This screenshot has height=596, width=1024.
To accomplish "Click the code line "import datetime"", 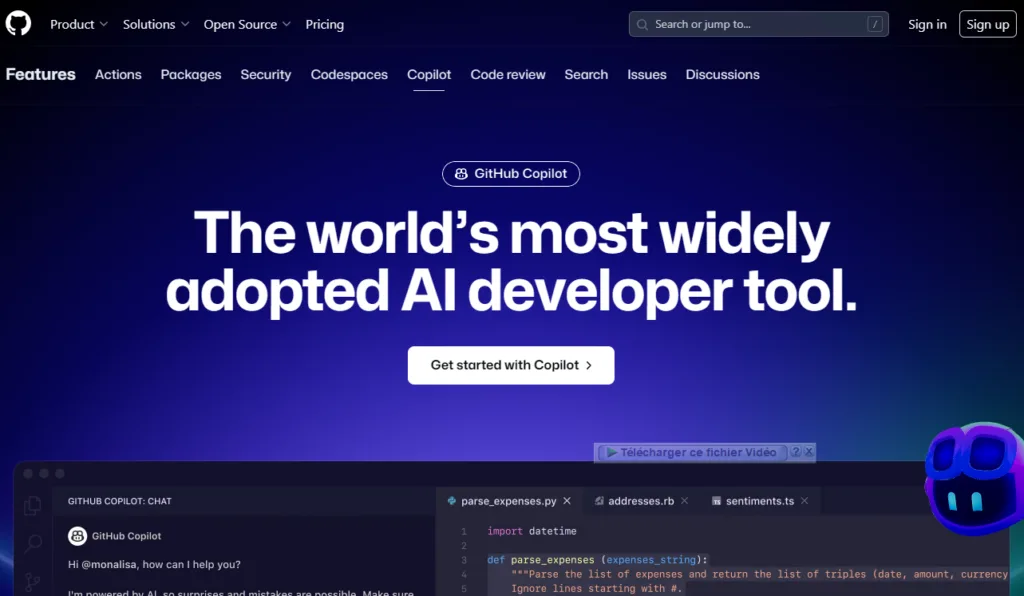I will point(532,531).
